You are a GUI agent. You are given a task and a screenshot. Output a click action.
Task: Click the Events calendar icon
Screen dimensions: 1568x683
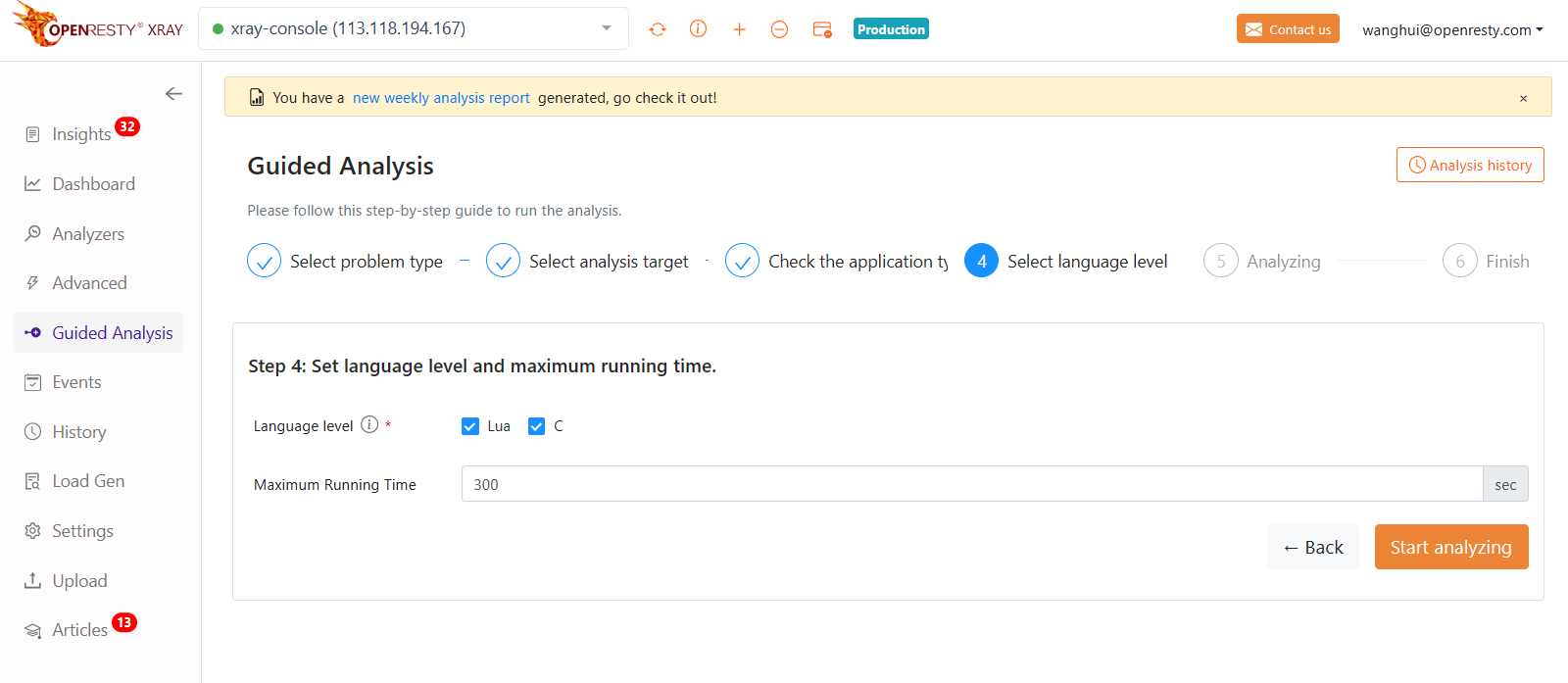click(x=32, y=382)
